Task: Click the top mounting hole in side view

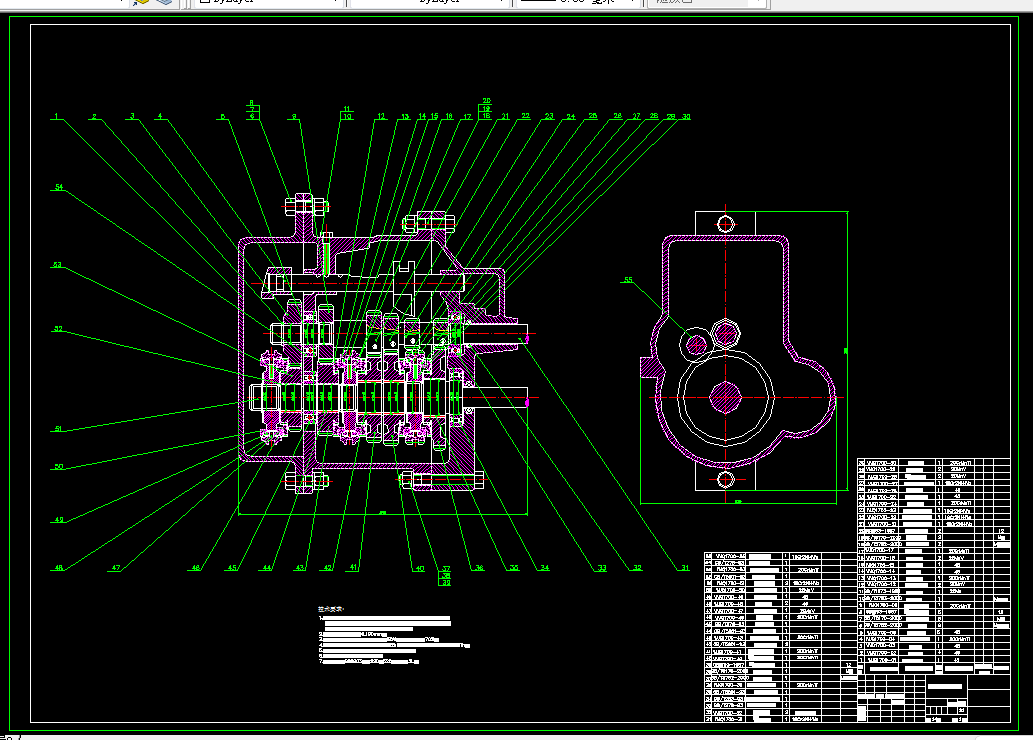Action: coord(725,224)
